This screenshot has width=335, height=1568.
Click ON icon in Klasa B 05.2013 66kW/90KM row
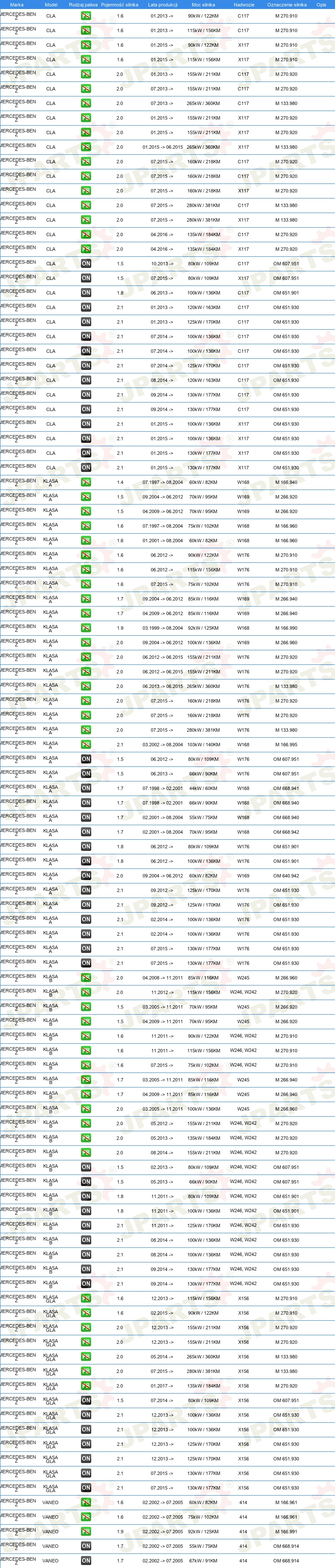[86, 1182]
